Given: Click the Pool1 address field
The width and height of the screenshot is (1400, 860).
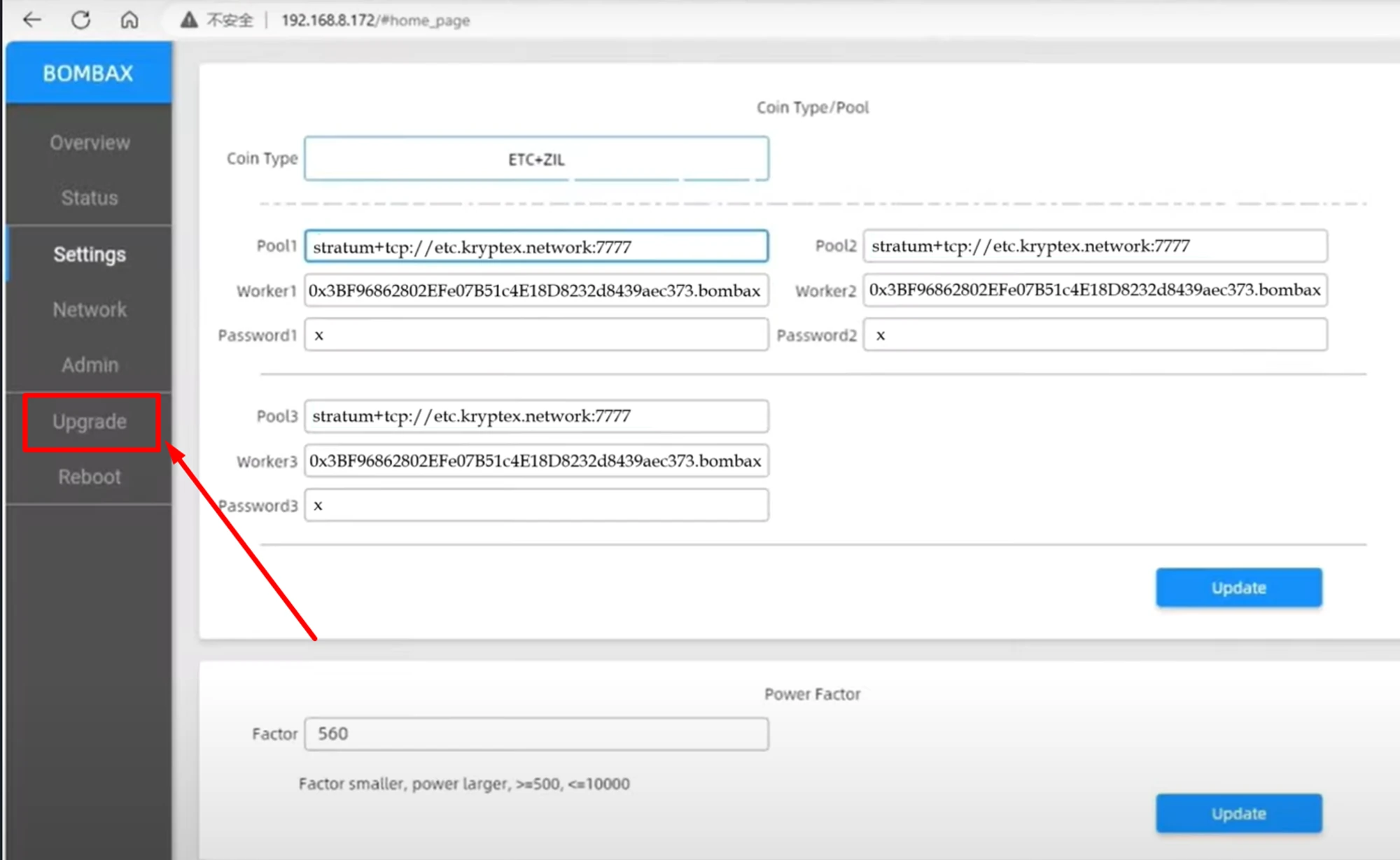Looking at the screenshot, I should pyautogui.click(x=536, y=246).
